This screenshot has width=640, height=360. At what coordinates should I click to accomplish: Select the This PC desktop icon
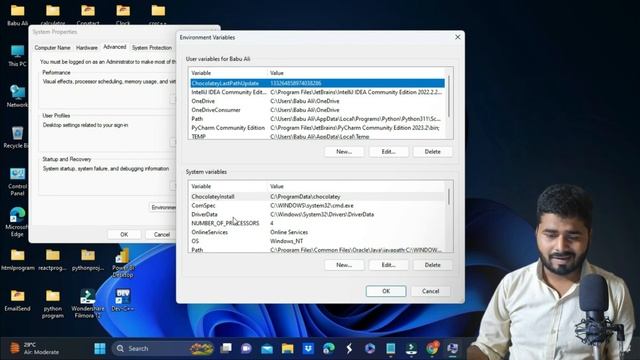click(x=18, y=56)
